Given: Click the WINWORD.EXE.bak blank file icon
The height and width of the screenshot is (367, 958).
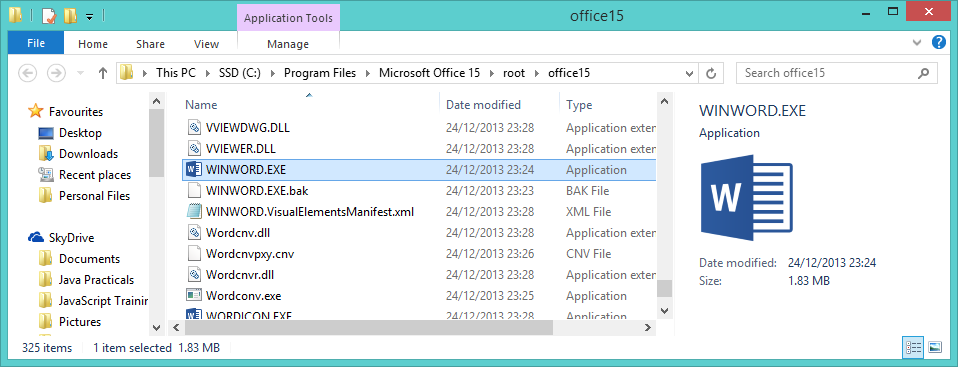Looking at the screenshot, I should [x=194, y=191].
